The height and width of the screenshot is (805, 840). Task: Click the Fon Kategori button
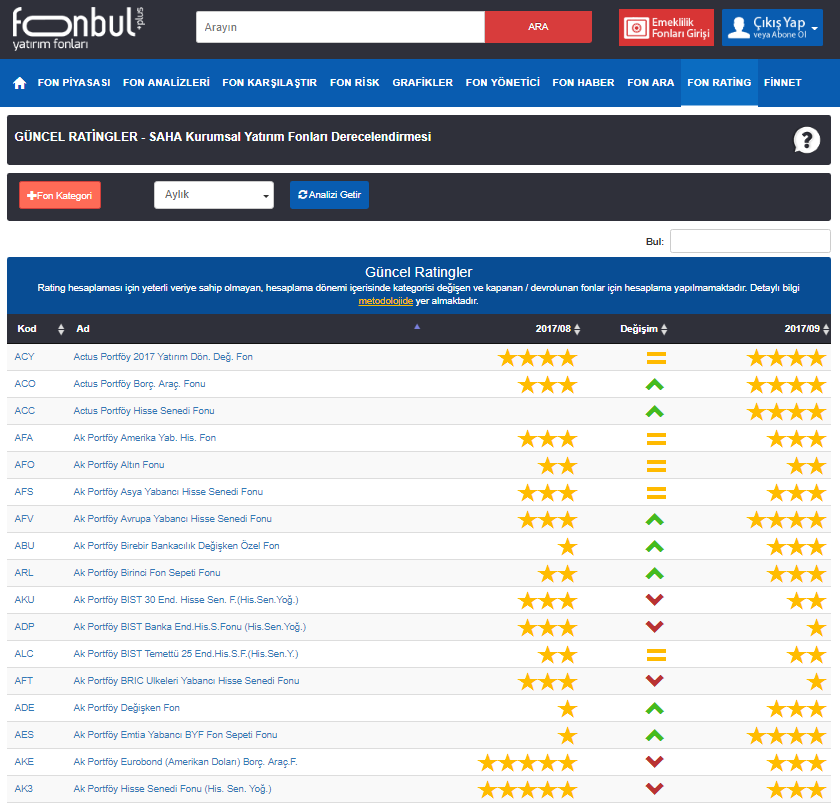coord(60,195)
